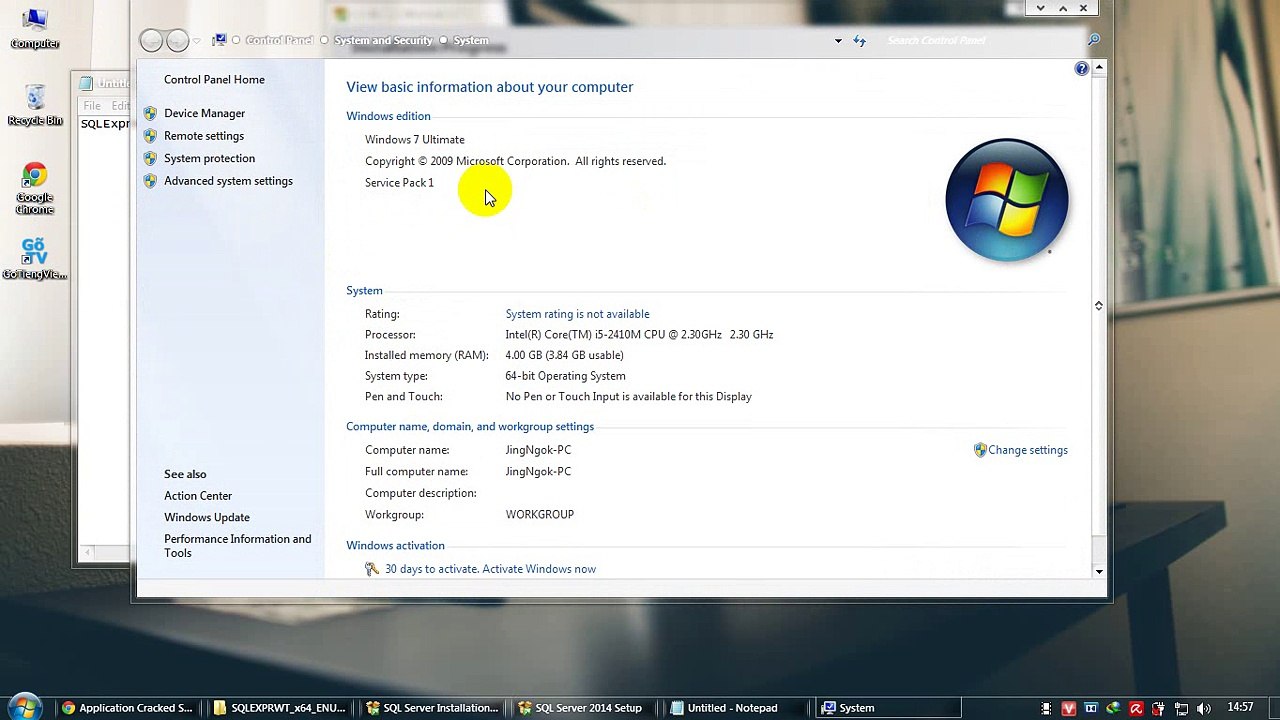Open the System protection link

pyautogui.click(x=209, y=159)
